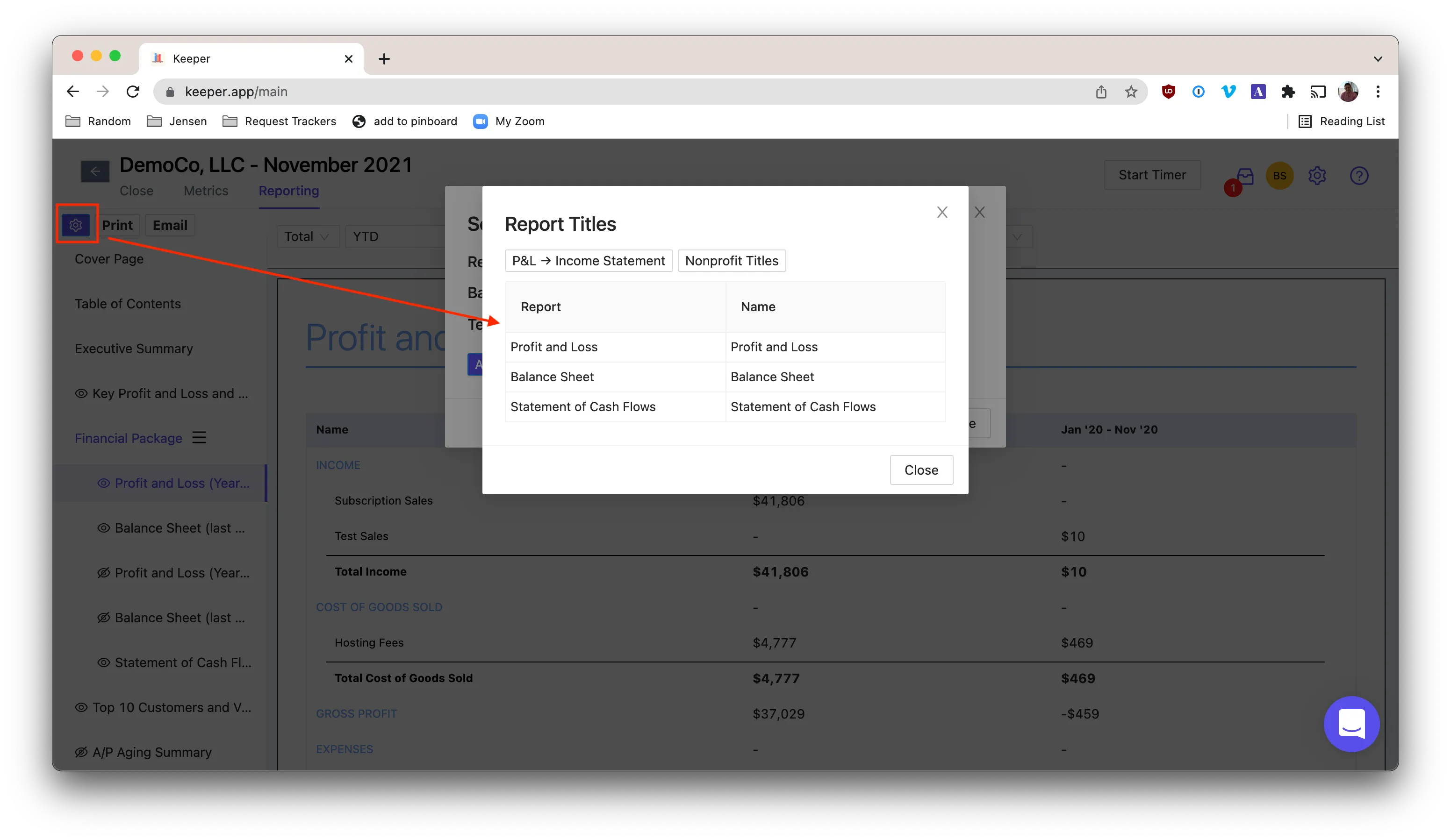The width and height of the screenshot is (1451, 840).
Task: Close the Report Titles dialog with X
Action: (x=942, y=212)
